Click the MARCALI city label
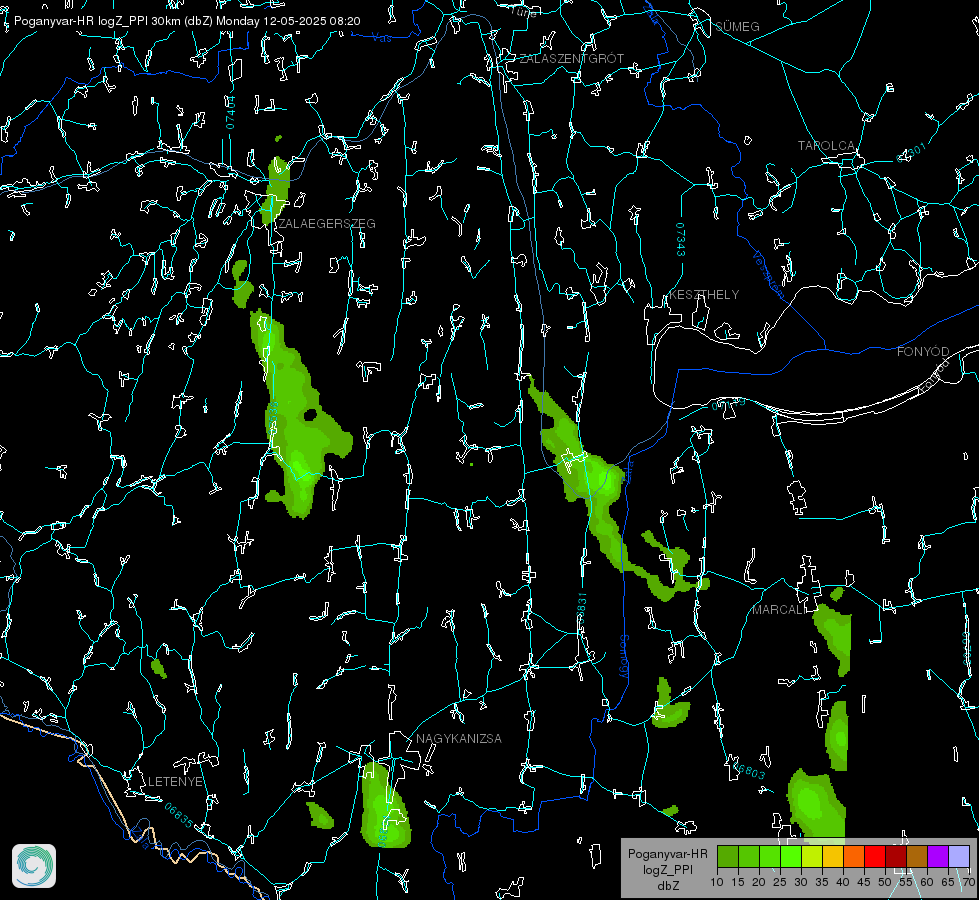This screenshot has height=900, width=979. click(779, 610)
